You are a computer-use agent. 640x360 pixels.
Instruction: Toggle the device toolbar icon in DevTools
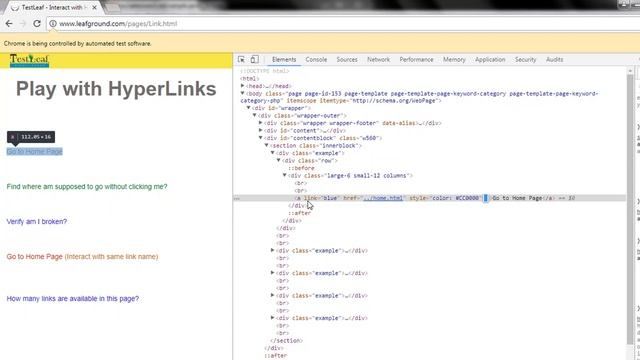pyautogui.click(x=254, y=60)
